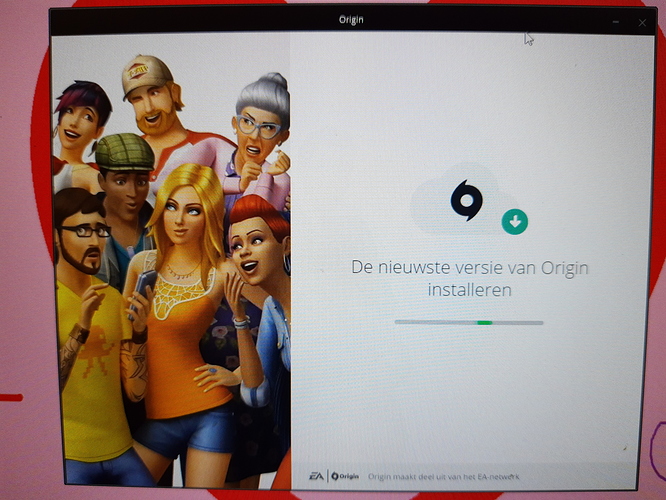
Task: Minimize the Origin installer window
Action: tap(616, 22)
